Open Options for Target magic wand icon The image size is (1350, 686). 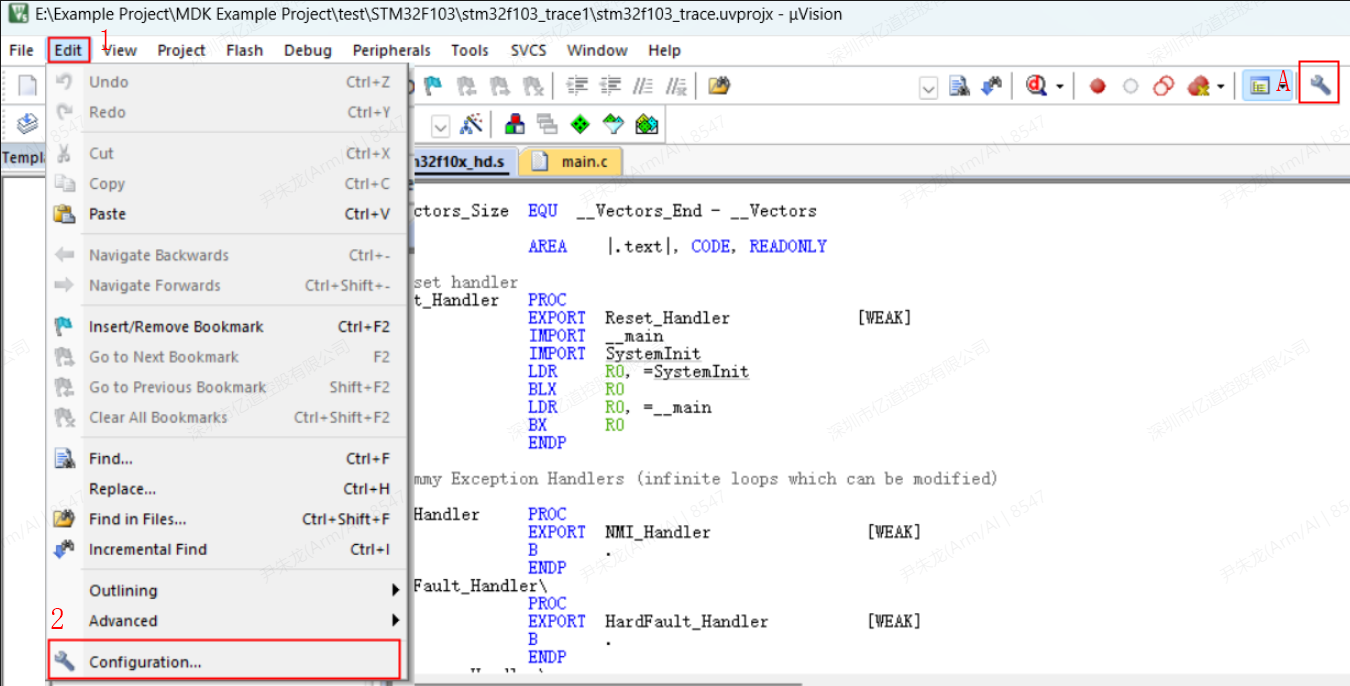click(x=471, y=124)
